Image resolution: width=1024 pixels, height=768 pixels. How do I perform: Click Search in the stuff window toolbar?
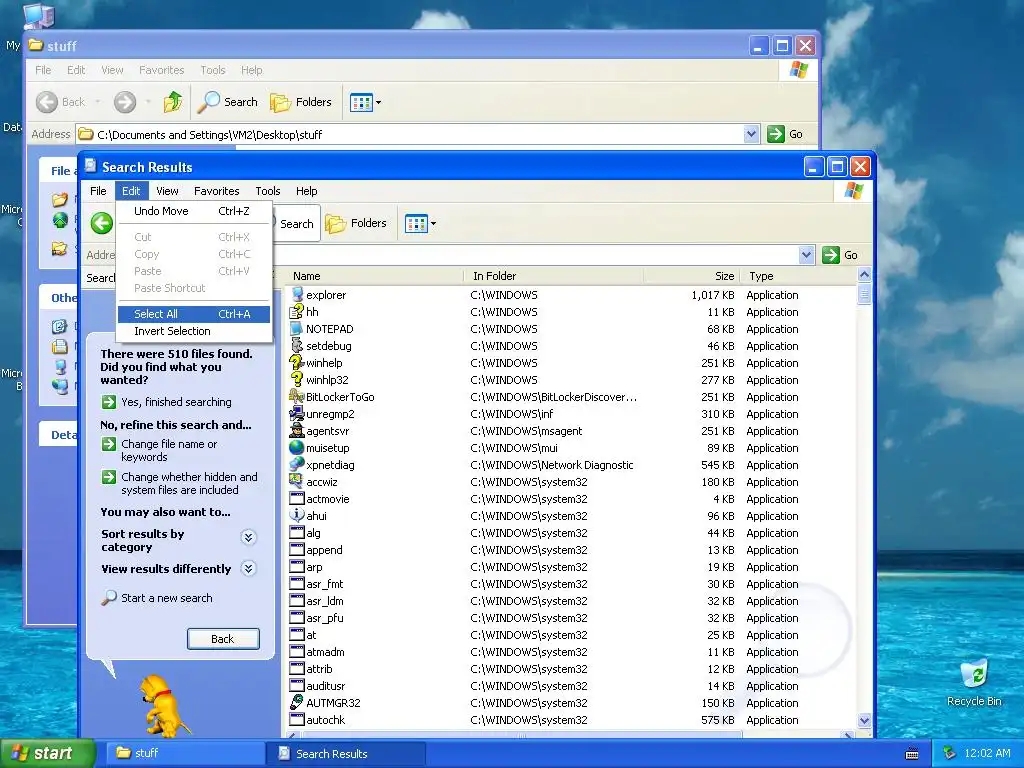pyautogui.click(x=228, y=102)
